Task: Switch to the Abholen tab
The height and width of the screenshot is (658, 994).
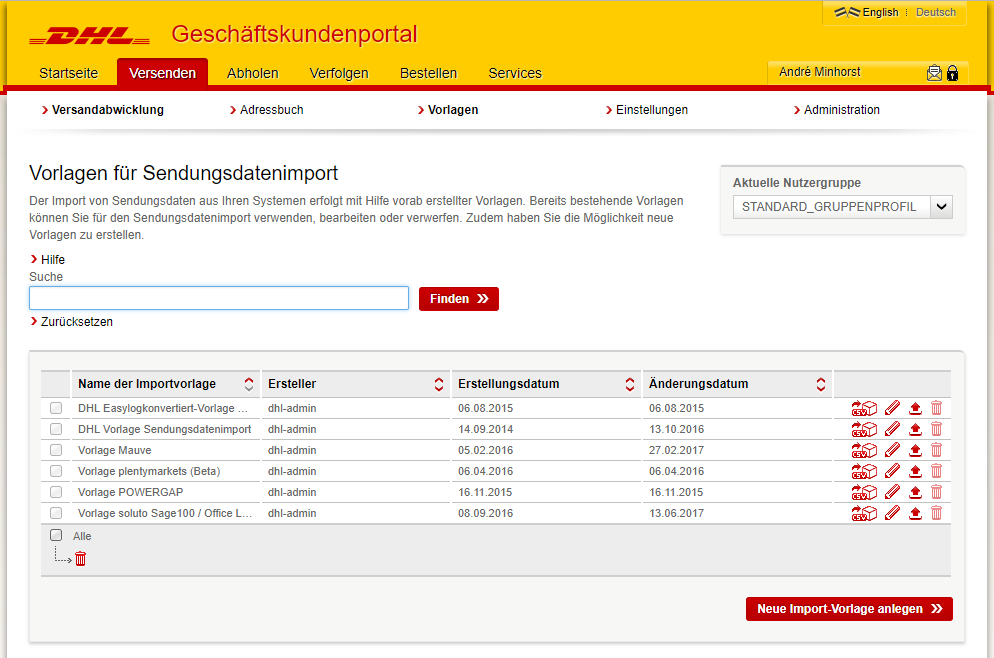Action: point(253,73)
